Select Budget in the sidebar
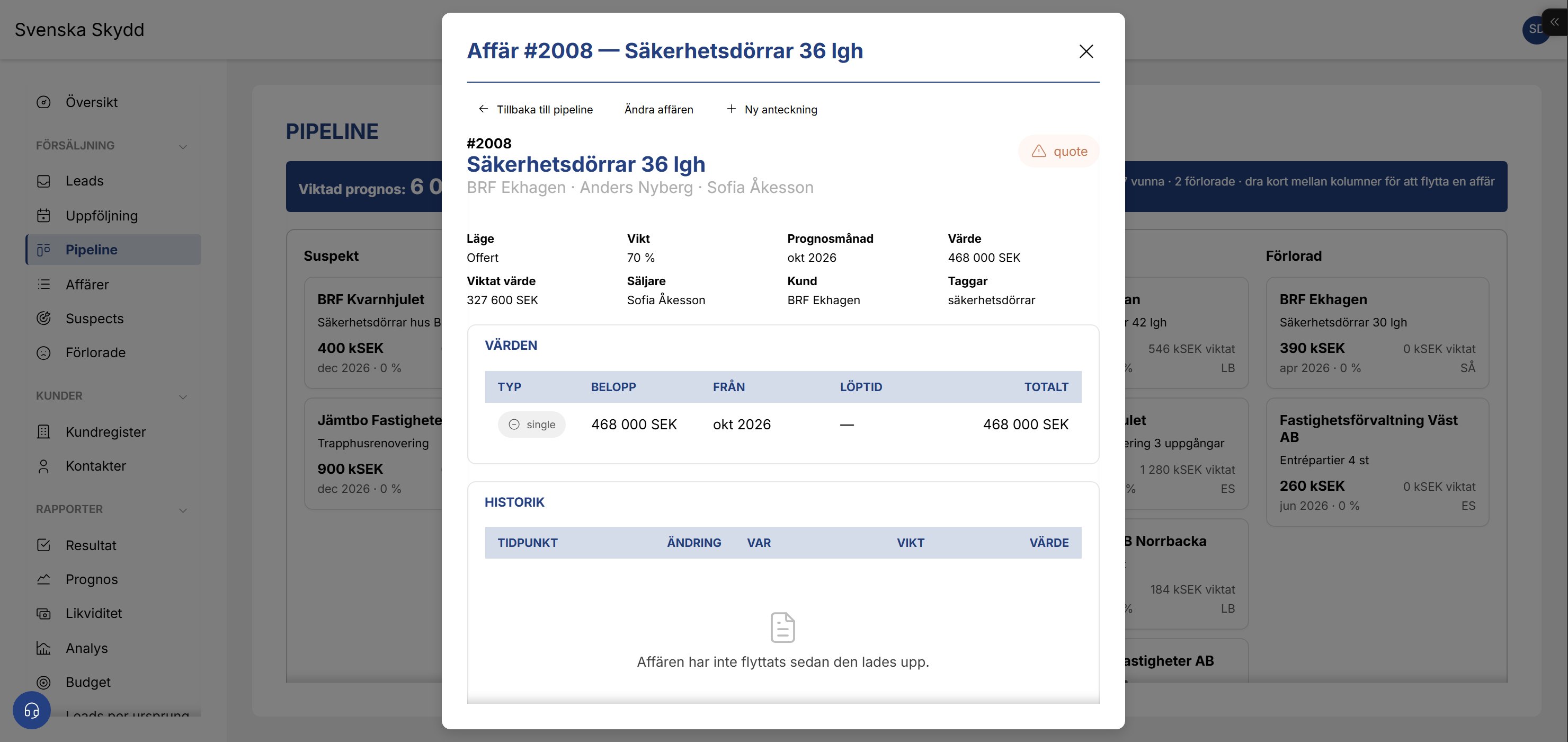1568x742 pixels. 113,682
